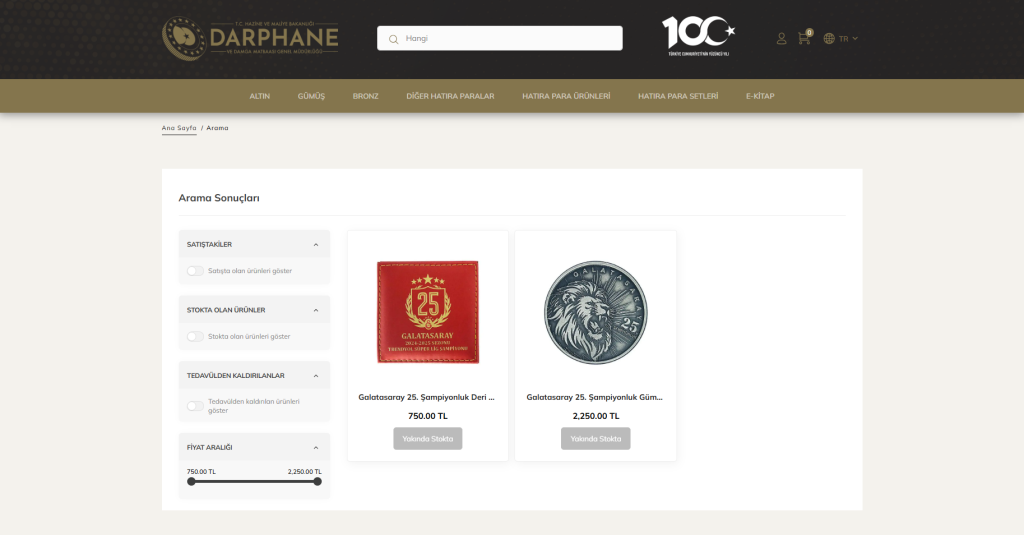Open the shopping cart icon
The width and height of the screenshot is (1024, 535).
pos(804,38)
